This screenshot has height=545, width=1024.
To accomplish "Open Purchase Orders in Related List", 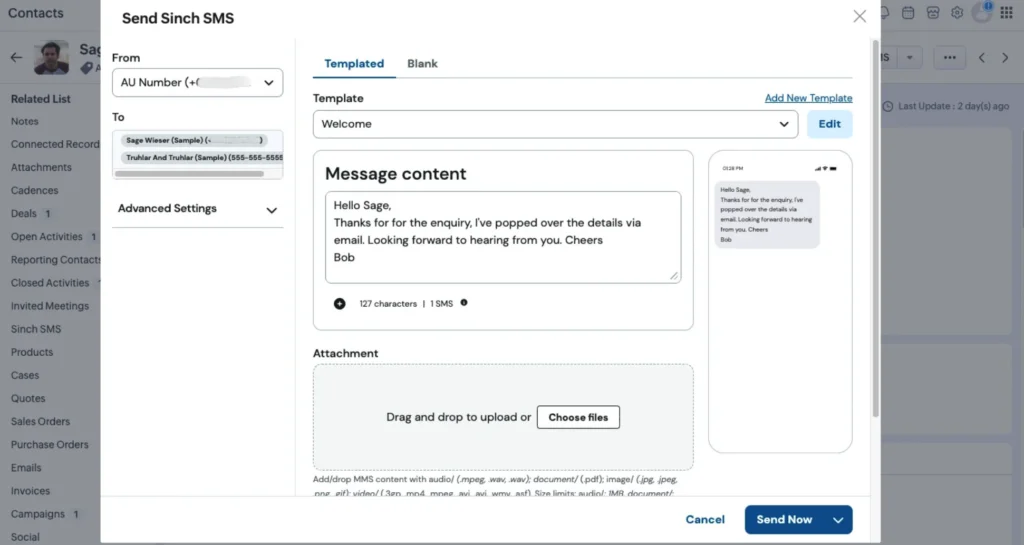I will [x=50, y=444].
